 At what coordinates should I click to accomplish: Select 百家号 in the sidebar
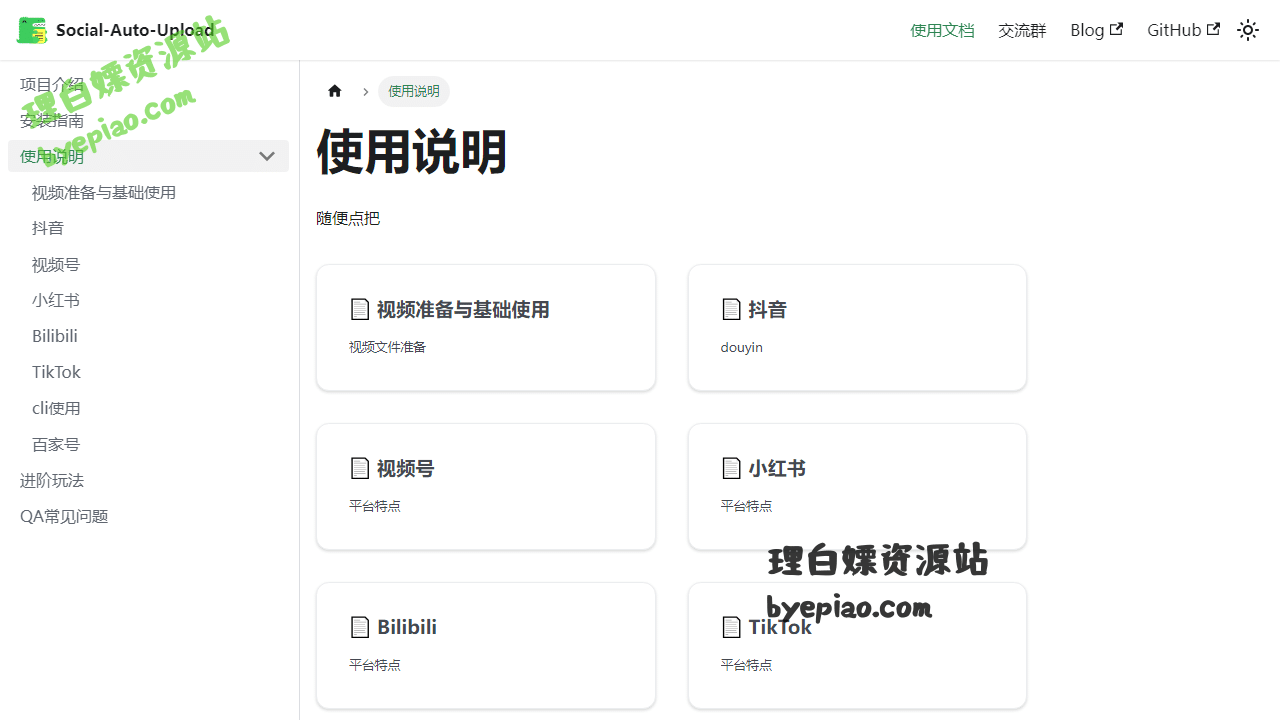(56, 444)
